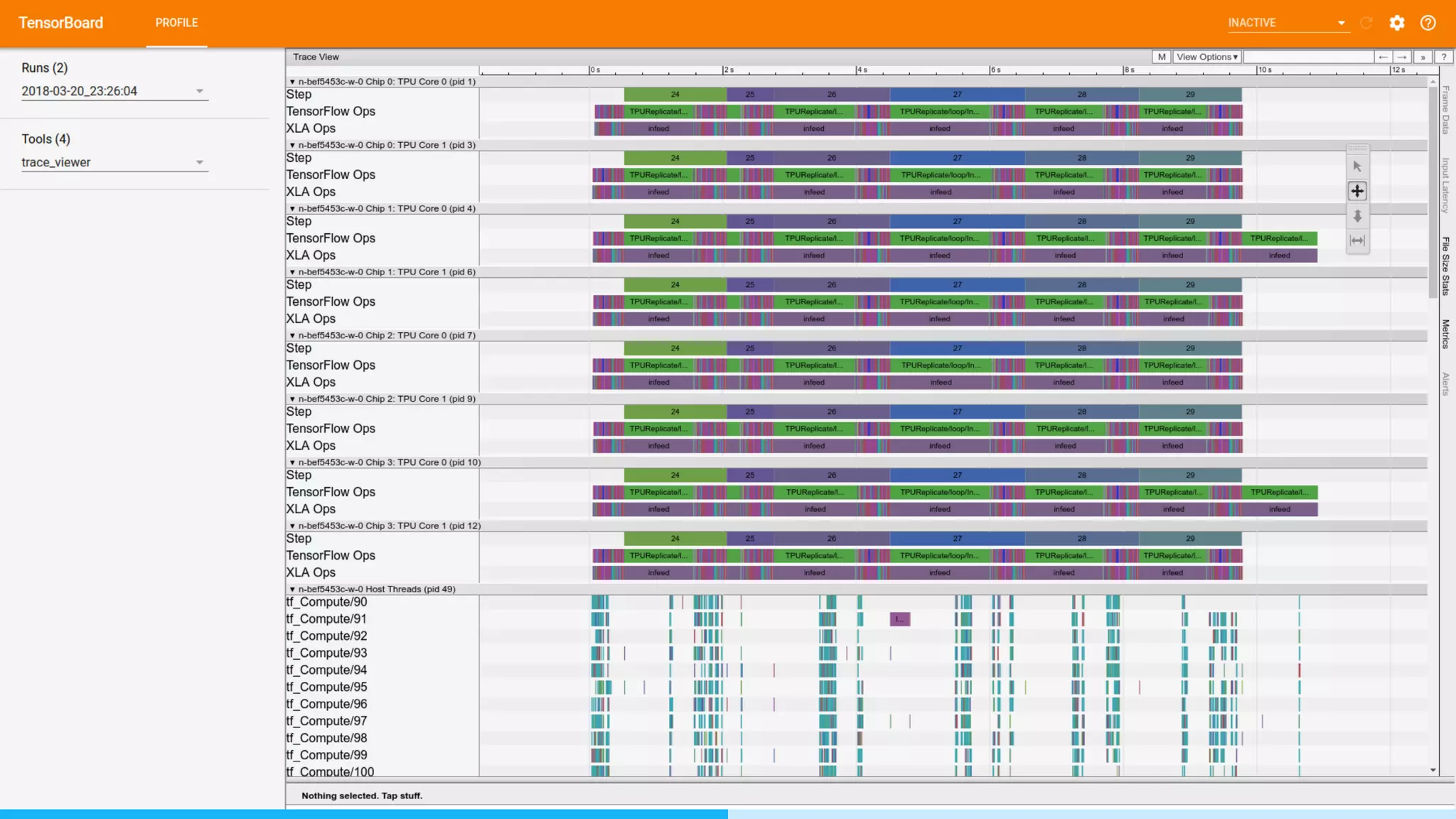Select last infeed op in Chip 3 Core 0 row
1456x819 pixels.
click(x=1280, y=509)
